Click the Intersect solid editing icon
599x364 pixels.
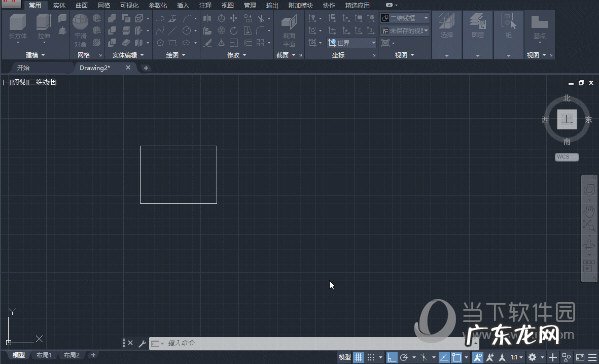[112, 42]
